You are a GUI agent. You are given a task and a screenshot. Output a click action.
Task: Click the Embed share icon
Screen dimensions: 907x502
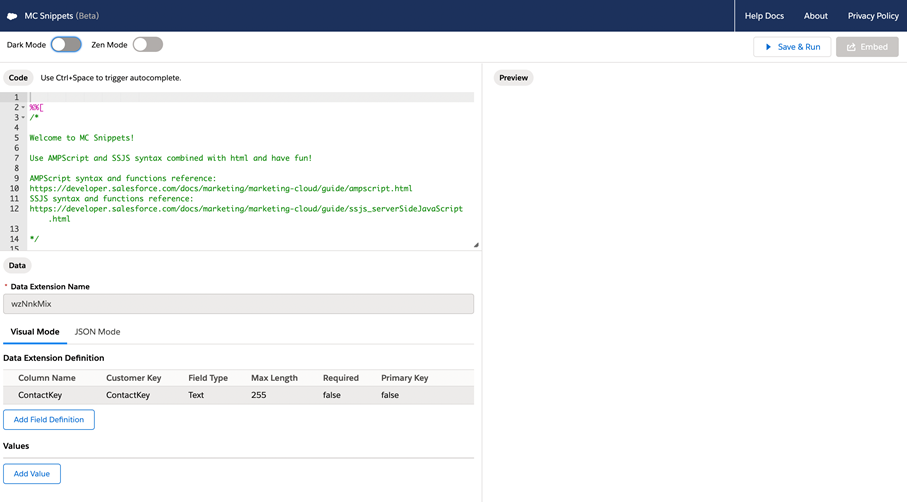851,47
